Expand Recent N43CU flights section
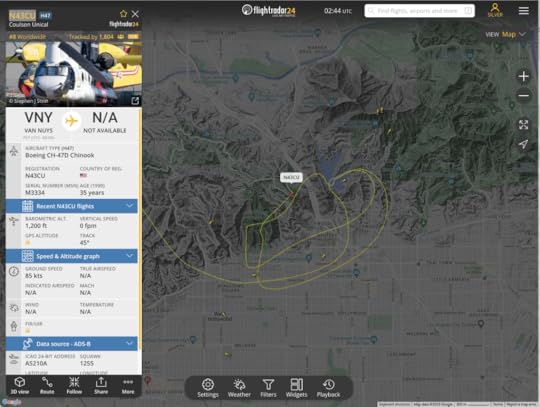The width and height of the screenshot is (540, 407). [x=72, y=206]
